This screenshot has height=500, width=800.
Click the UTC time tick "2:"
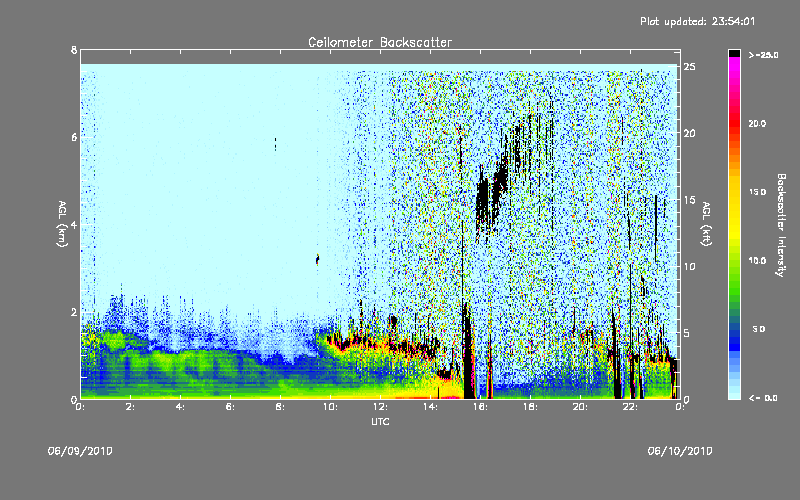pos(130,407)
